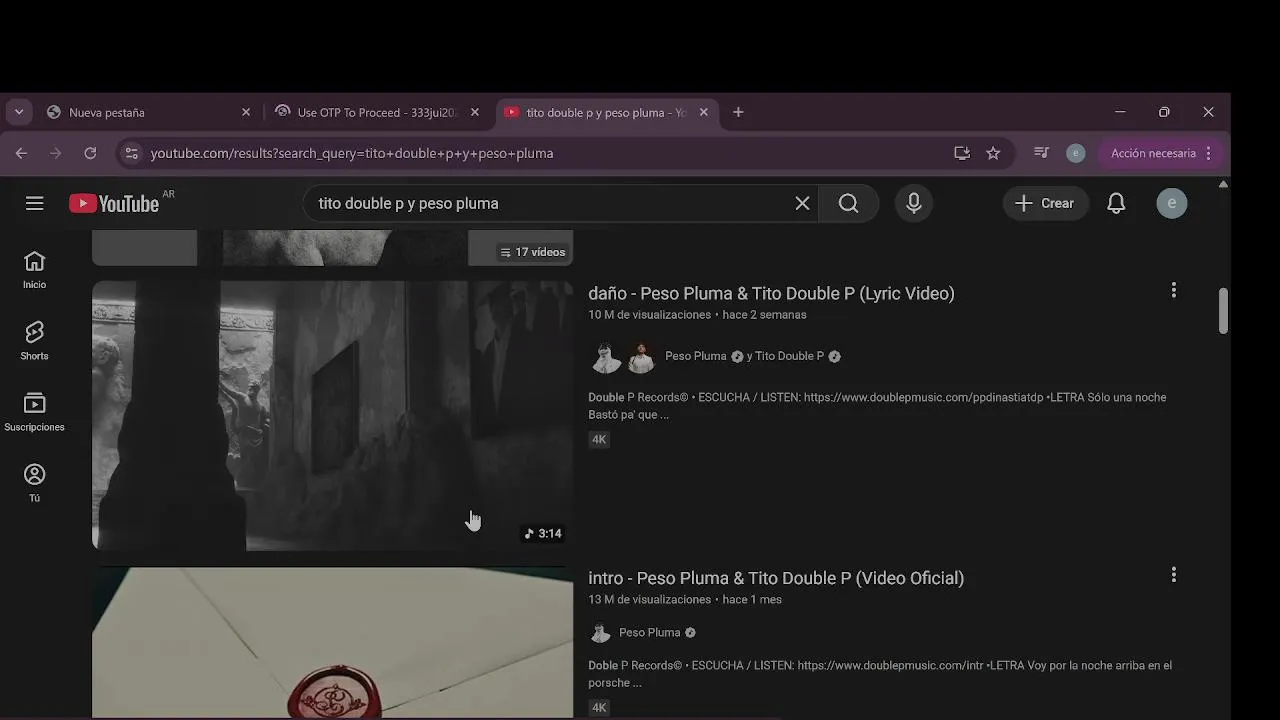Expand the tab search dropdown

(19, 112)
